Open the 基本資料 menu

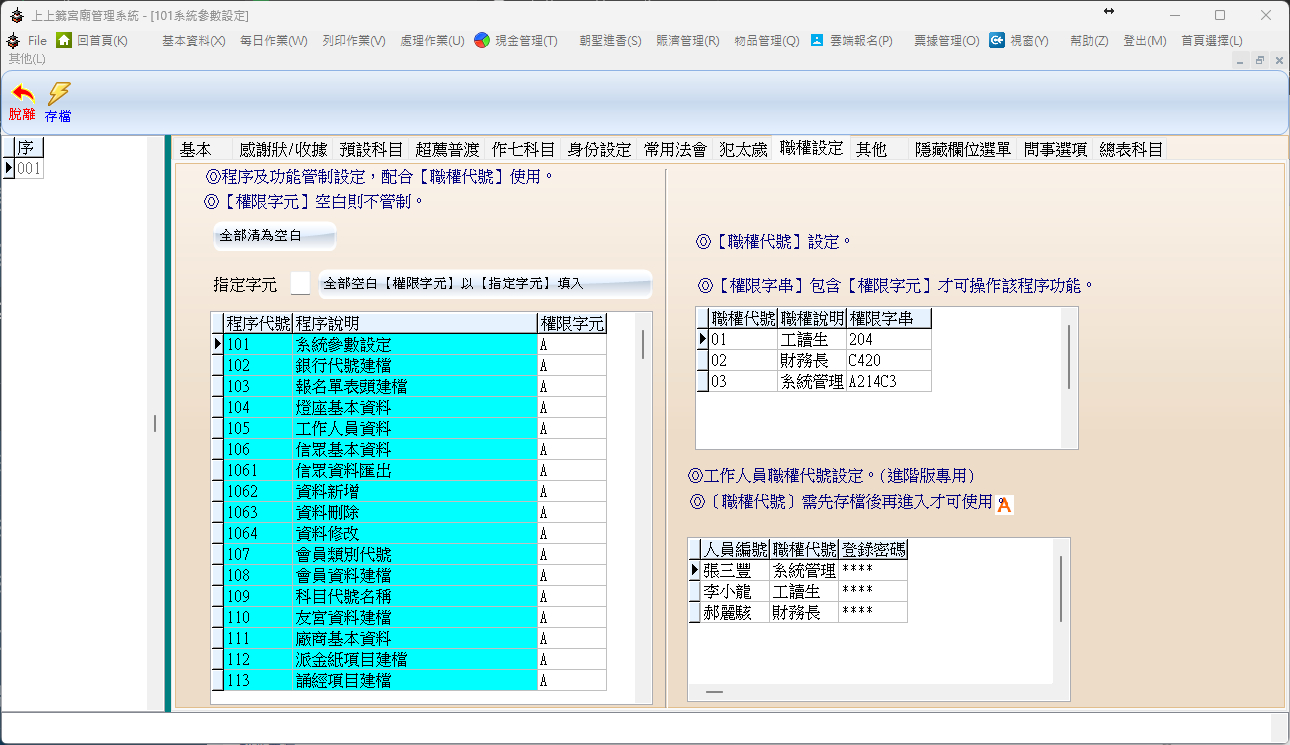193,41
